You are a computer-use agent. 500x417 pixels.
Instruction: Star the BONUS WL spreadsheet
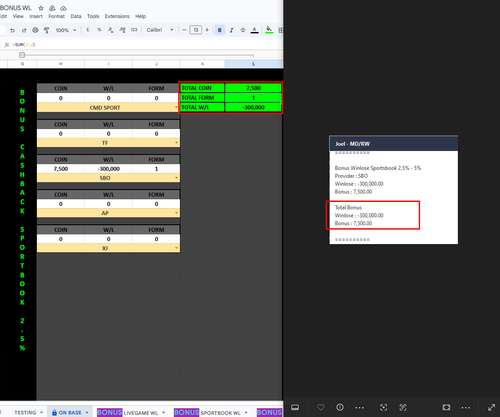41,8
